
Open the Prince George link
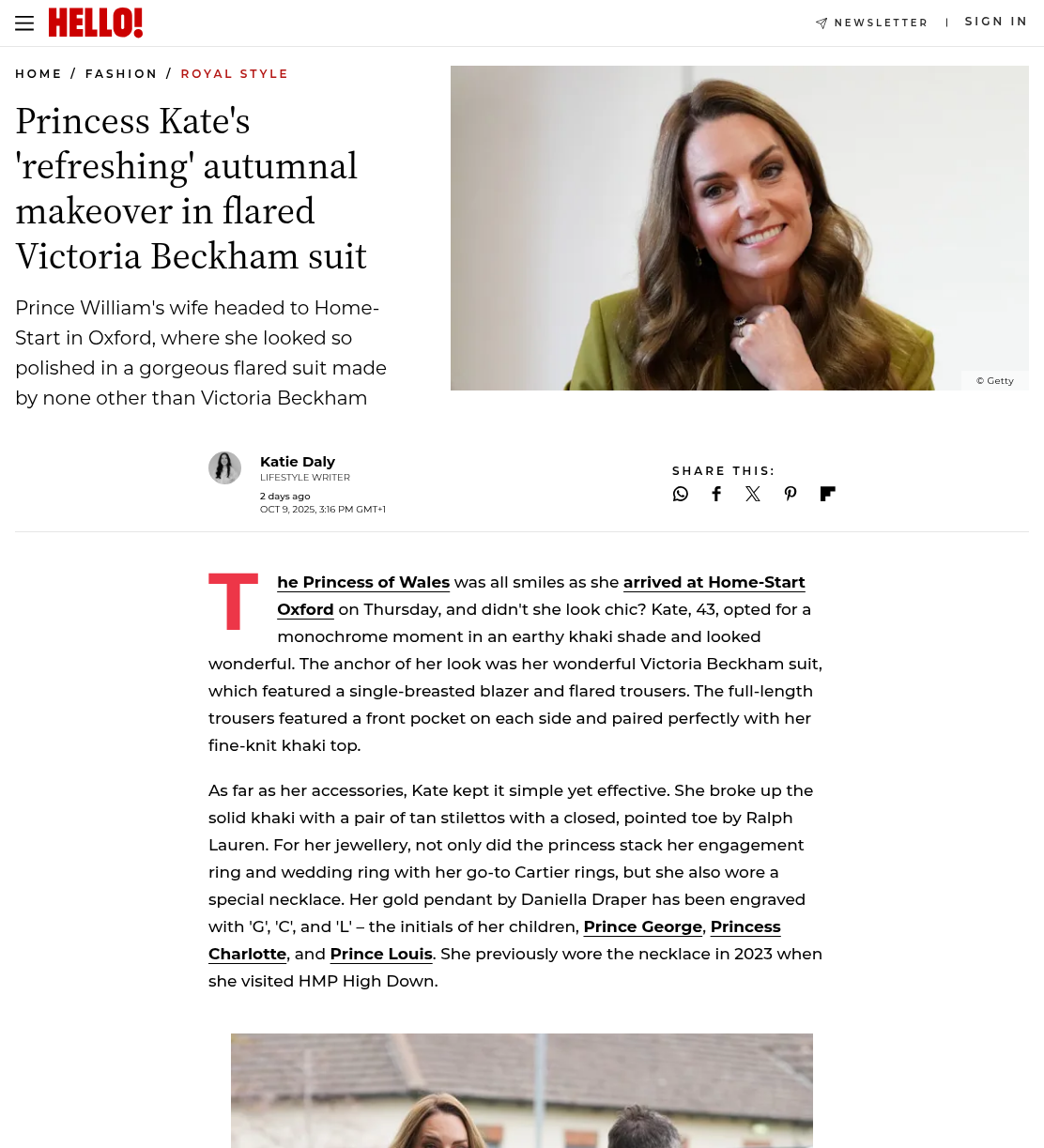click(x=643, y=926)
